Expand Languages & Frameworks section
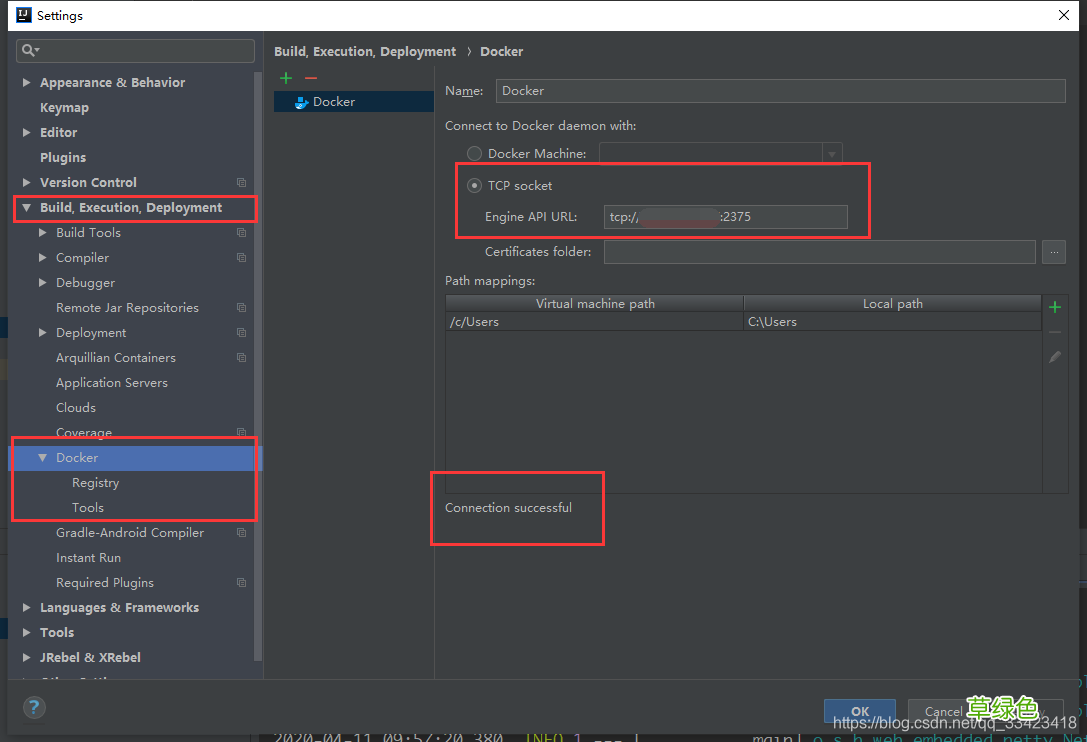The image size is (1087, 742). 26,607
